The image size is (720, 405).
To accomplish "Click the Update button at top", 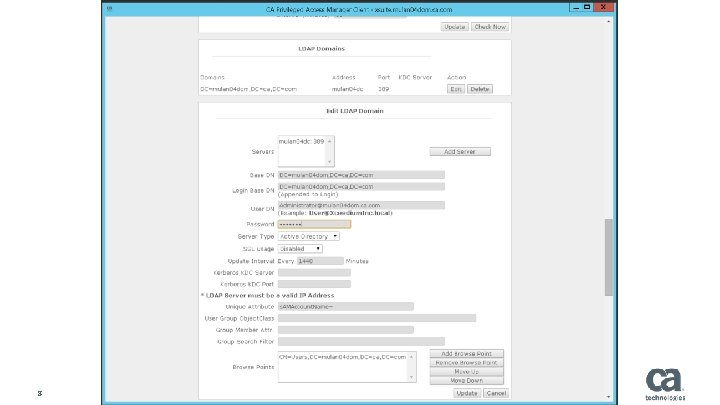I will 455,27.
